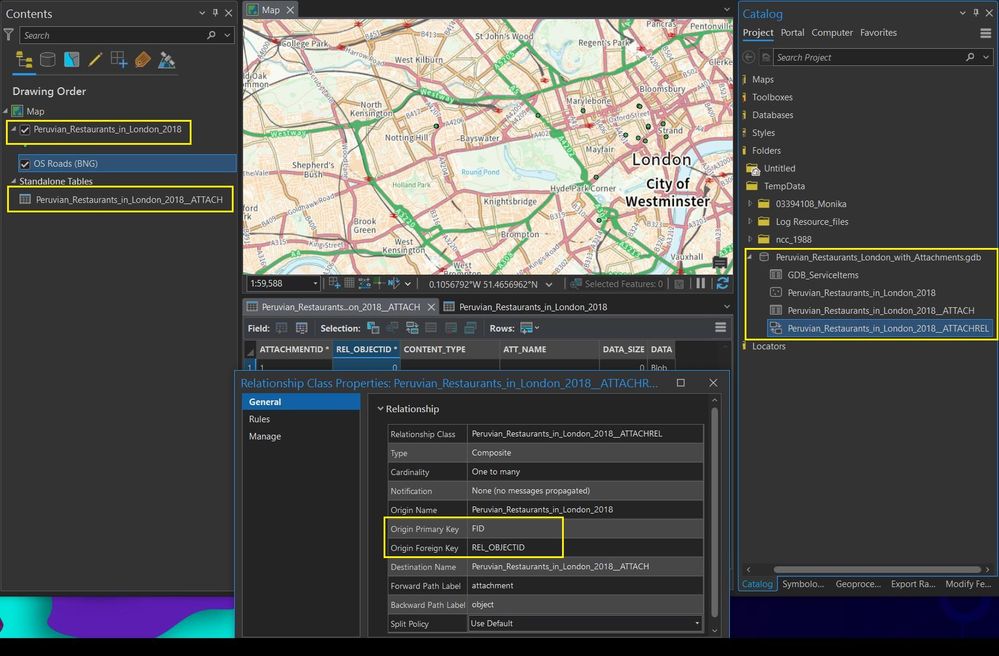Viewport: 999px width, 656px height.
Task: Select Manage in Relationship Class Properties
Action: point(265,436)
